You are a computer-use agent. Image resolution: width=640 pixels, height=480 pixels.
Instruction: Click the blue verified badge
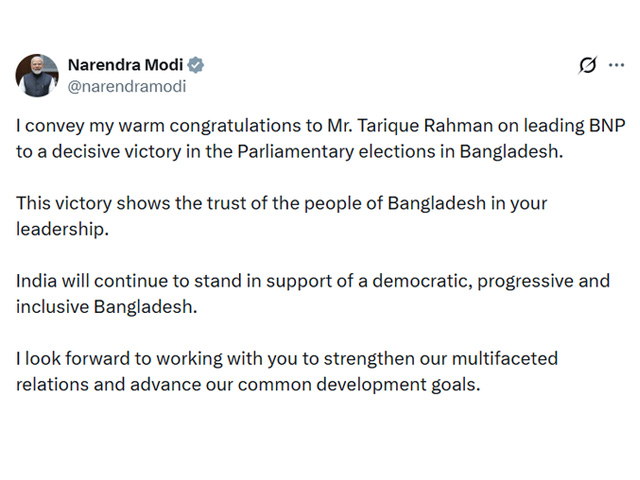click(x=197, y=65)
